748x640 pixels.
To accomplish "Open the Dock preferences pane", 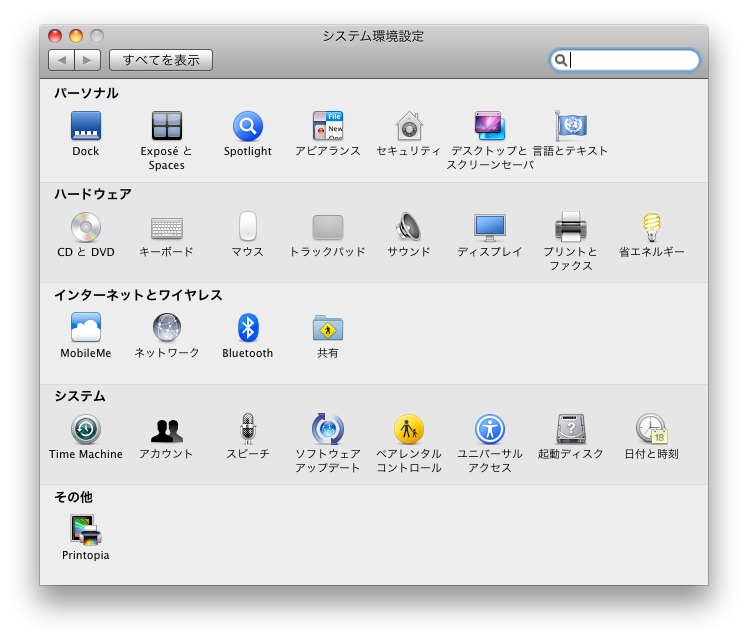I will click(x=86, y=127).
